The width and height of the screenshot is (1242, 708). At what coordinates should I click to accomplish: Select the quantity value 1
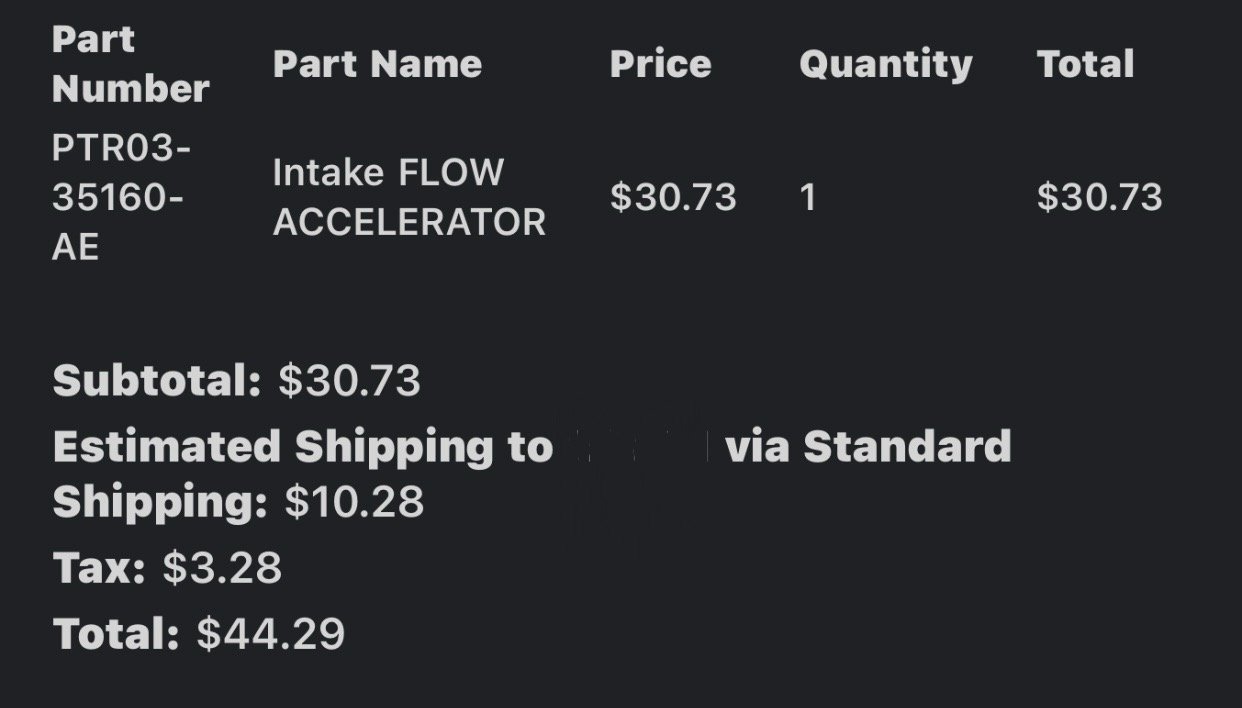[808, 197]
